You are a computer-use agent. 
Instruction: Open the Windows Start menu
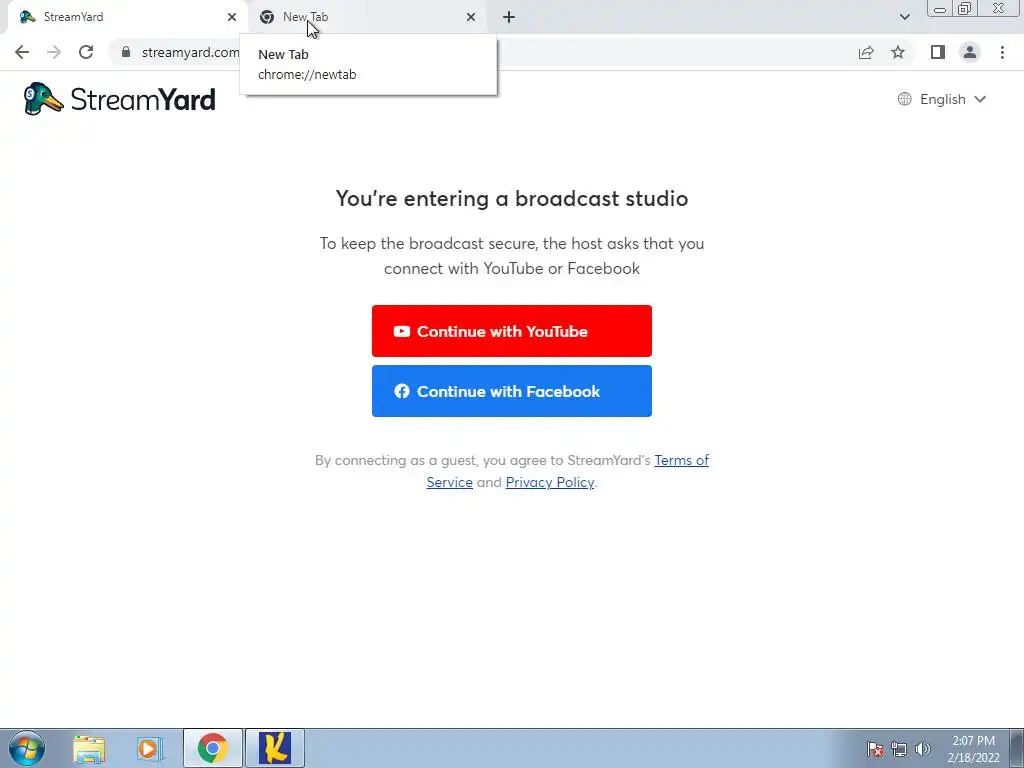click(26, 748)
